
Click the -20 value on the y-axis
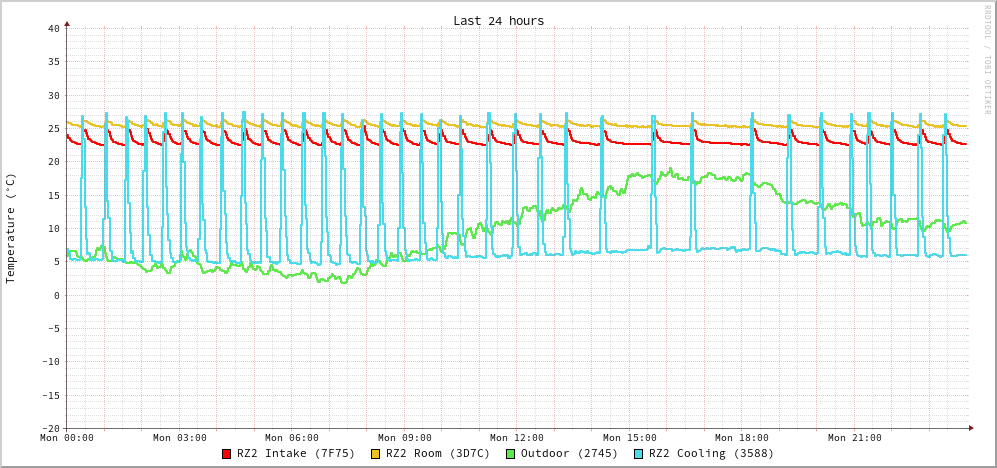click(x=50, y=428)
